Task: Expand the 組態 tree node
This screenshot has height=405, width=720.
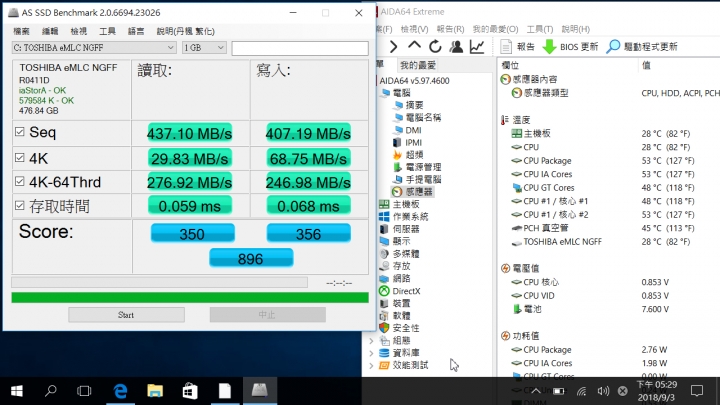Action: [371, 341]
